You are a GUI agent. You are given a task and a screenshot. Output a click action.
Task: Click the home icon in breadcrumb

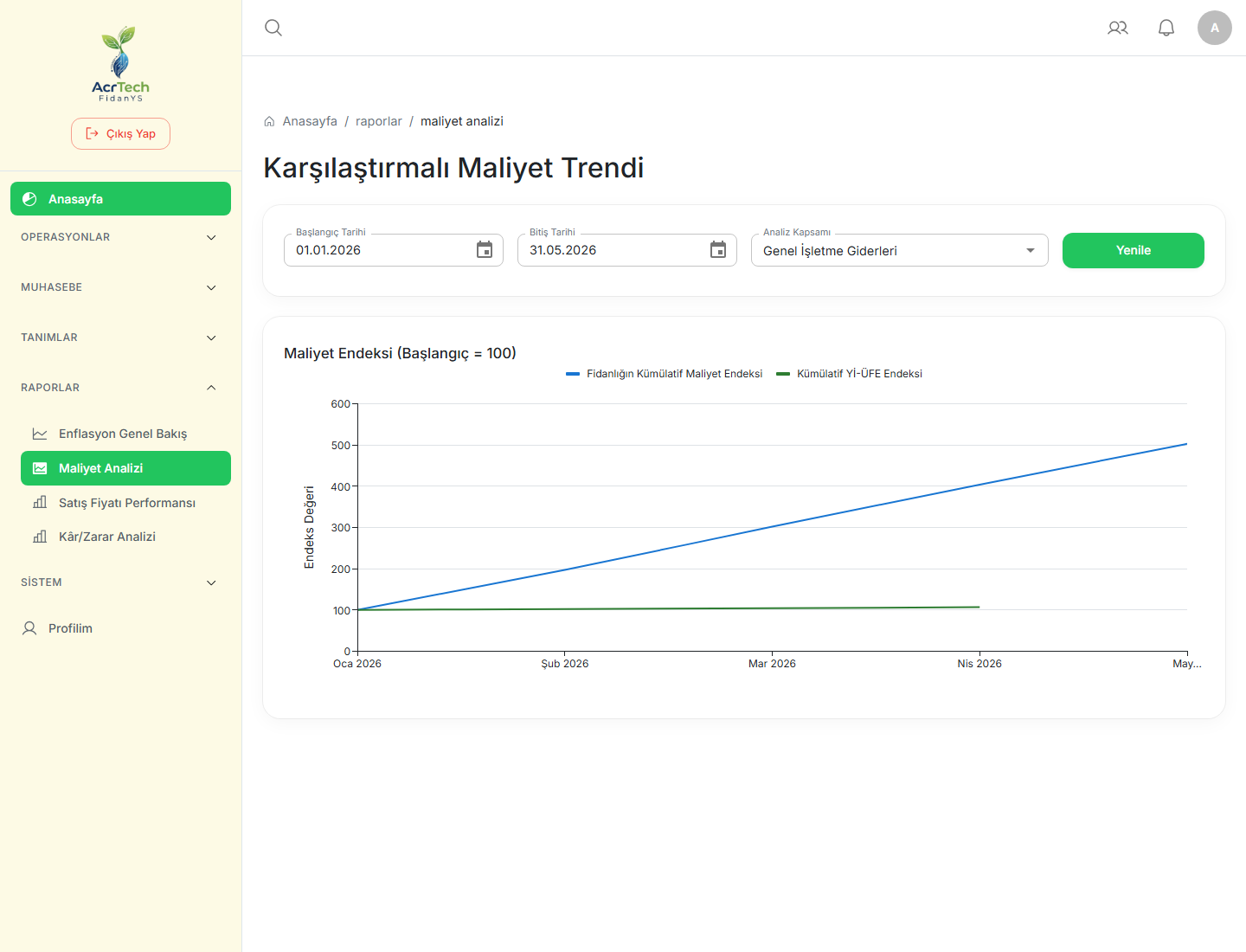point(269,121)
